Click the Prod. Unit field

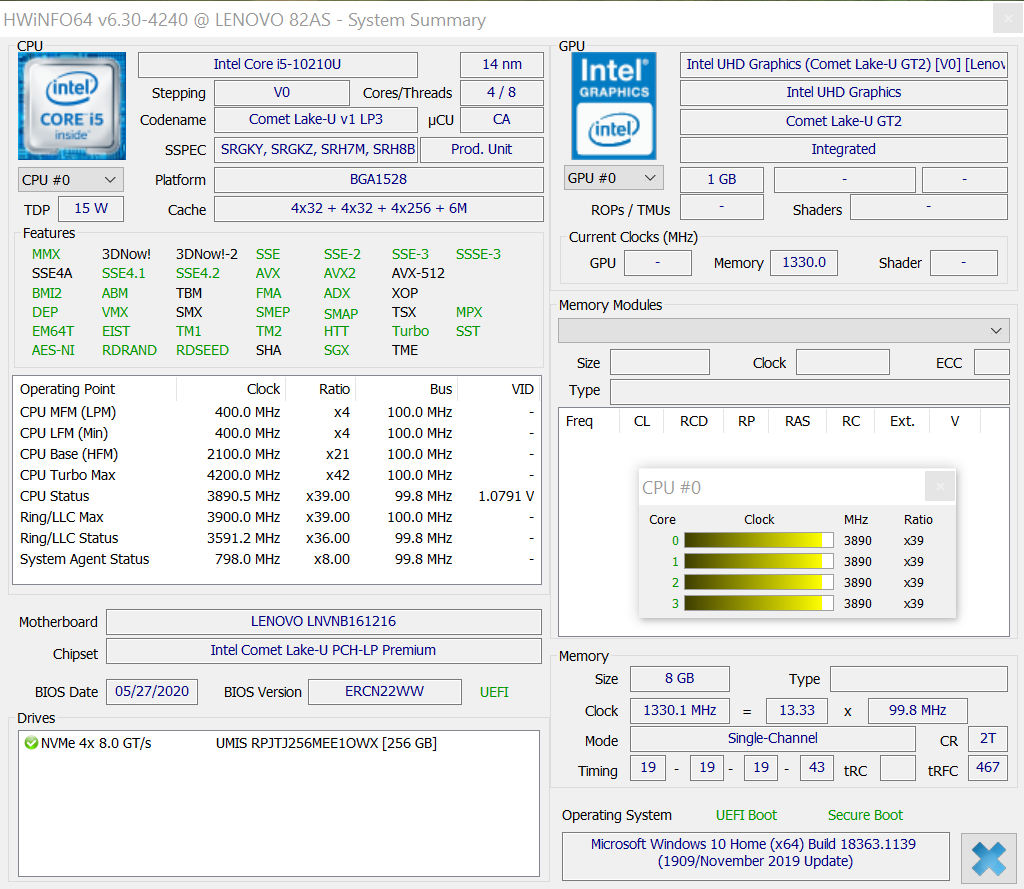point(482,150)
